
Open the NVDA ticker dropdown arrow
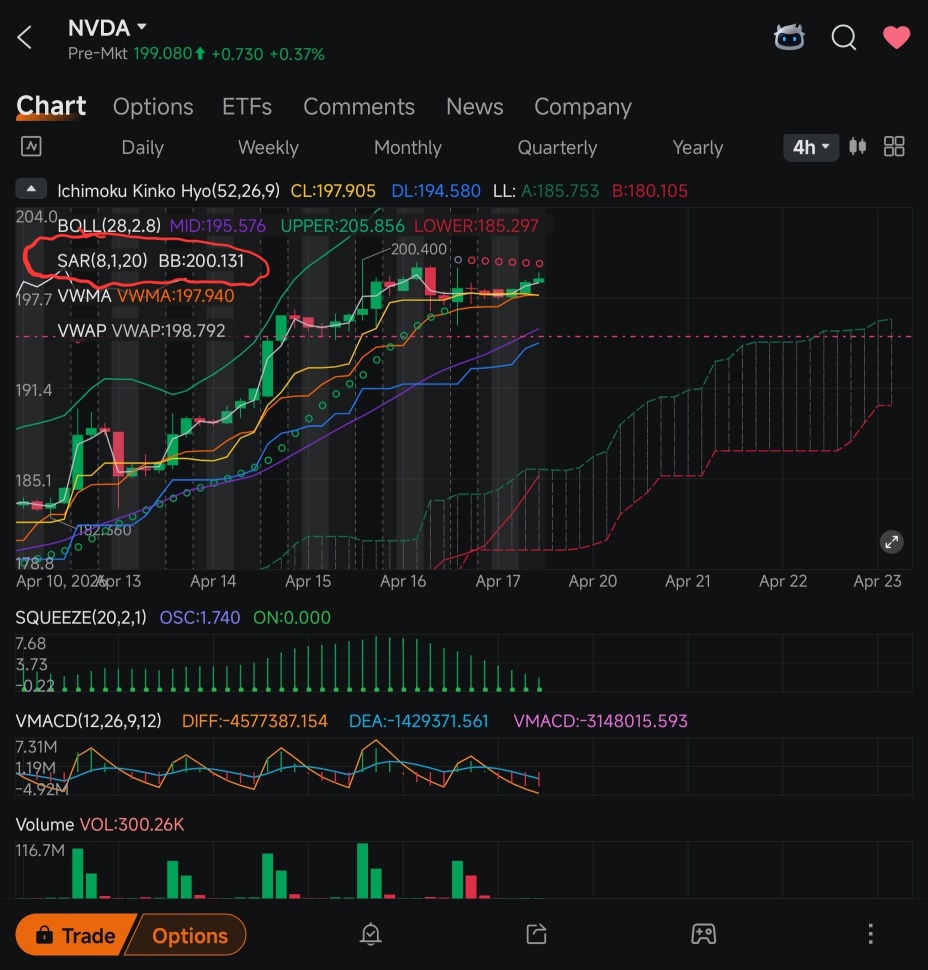tap(142, 27)
